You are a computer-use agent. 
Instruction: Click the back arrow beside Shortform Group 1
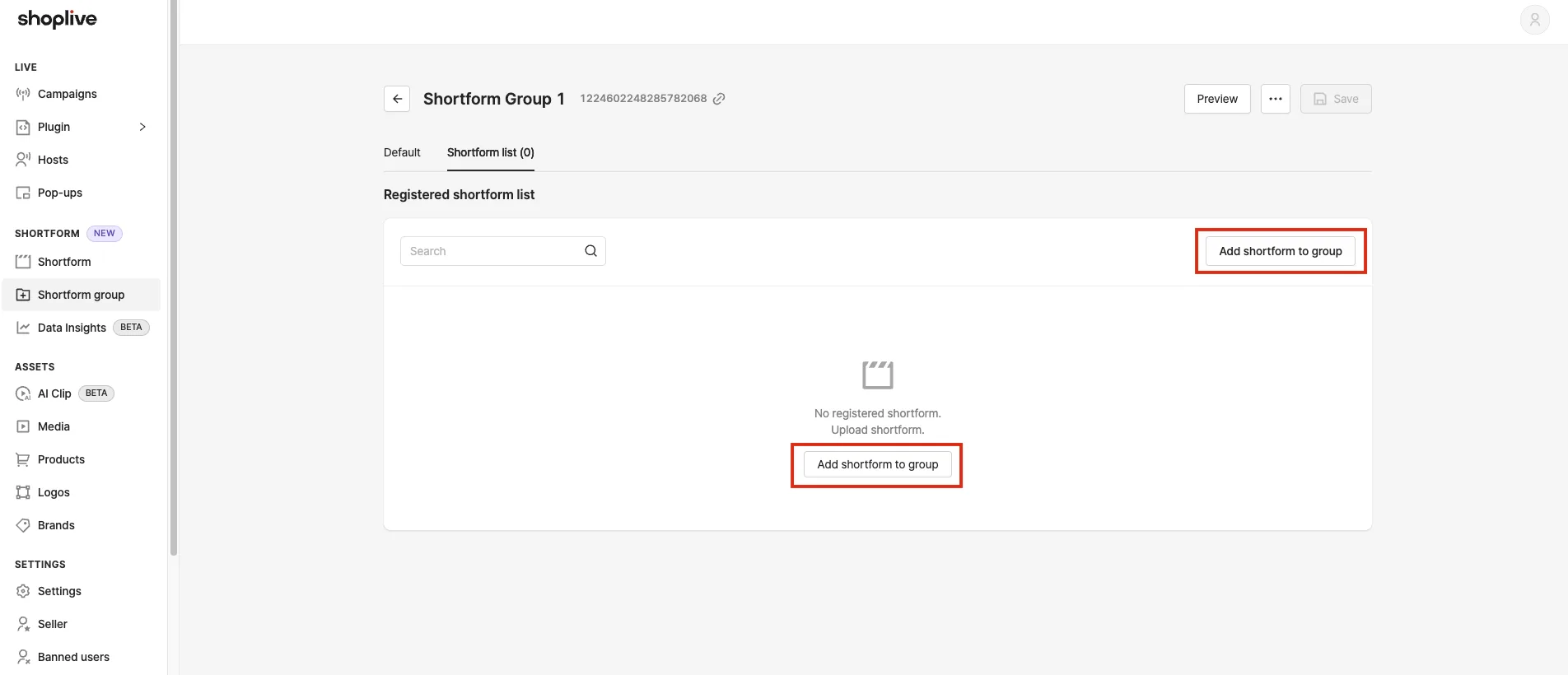(x=397, y=99)
